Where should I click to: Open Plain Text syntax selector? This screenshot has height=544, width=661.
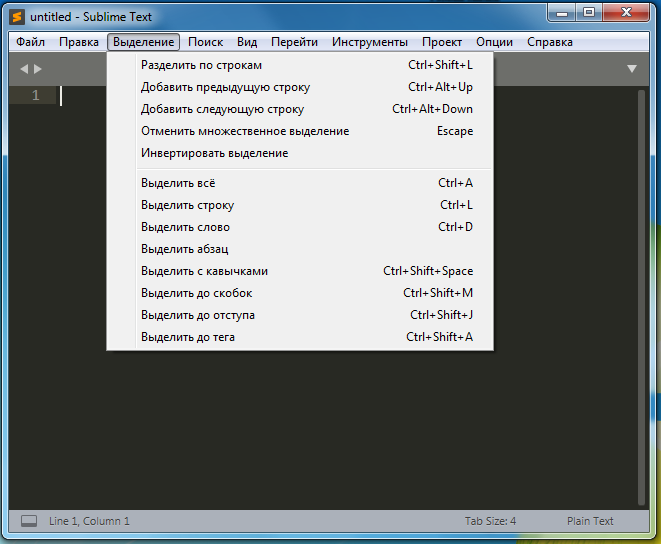(590, 521)
